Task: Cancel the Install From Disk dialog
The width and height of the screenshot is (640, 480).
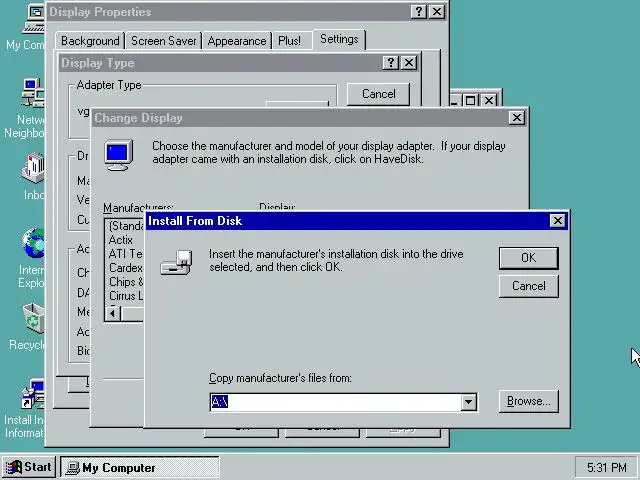Action: coord(529,286)
